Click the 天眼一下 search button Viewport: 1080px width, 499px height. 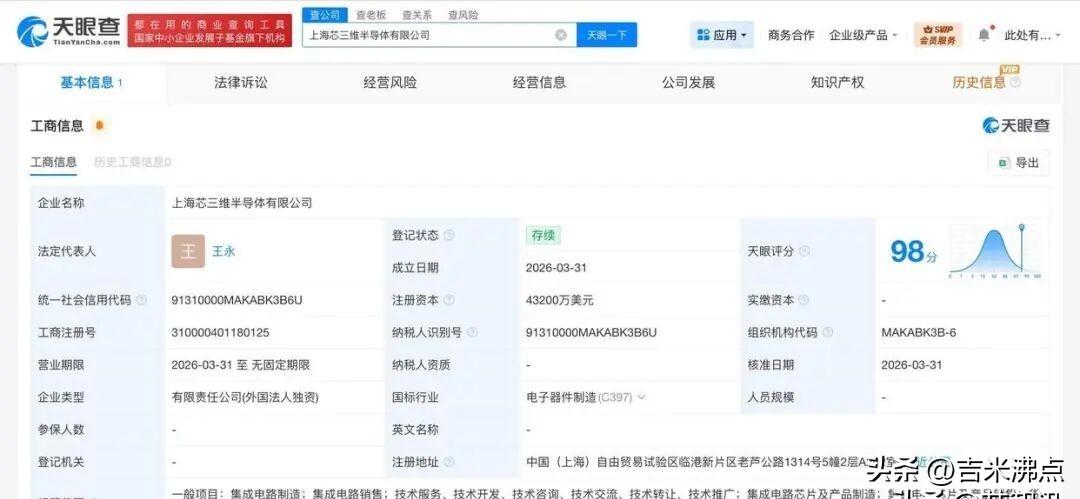coord(607,35)
